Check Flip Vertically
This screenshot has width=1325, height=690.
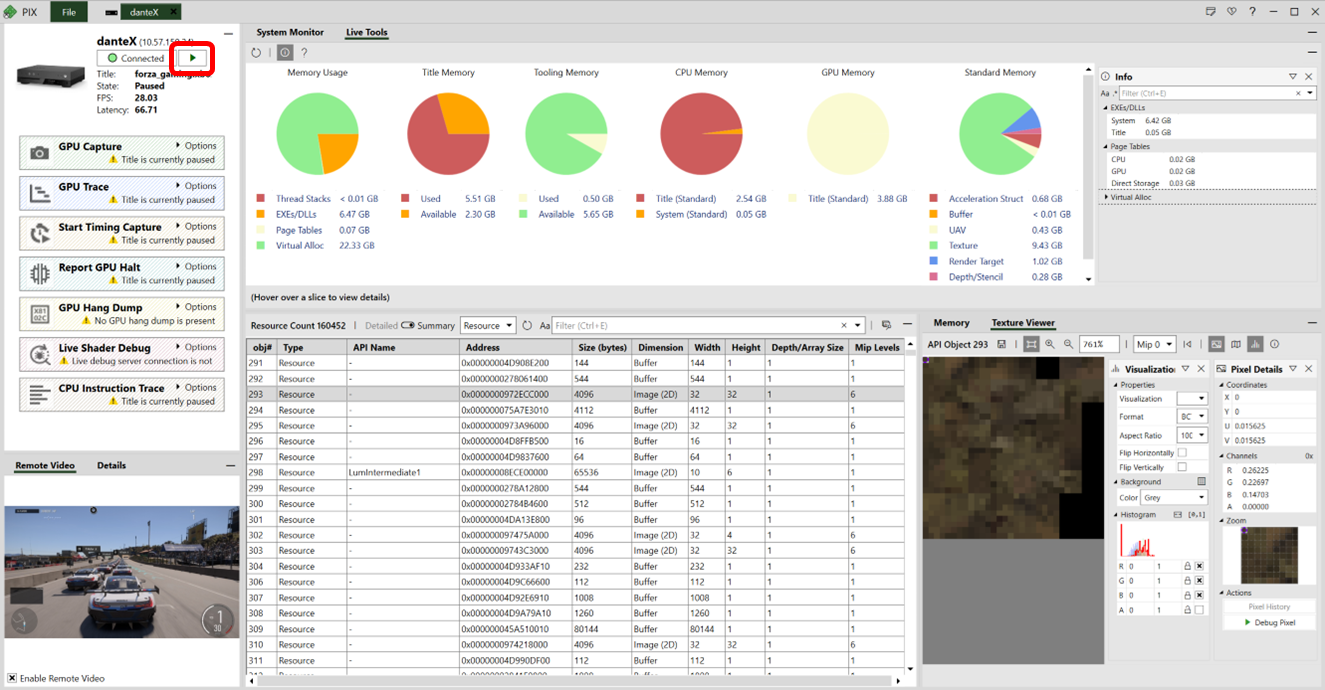(x=1182, y=467)
